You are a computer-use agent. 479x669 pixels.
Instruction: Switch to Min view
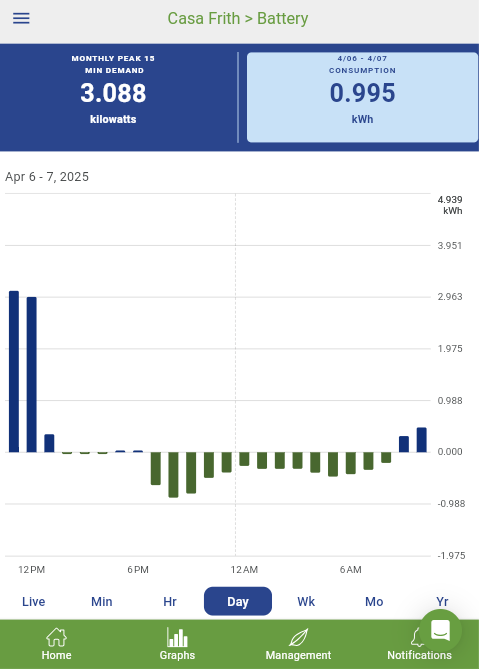click(102, 602)
